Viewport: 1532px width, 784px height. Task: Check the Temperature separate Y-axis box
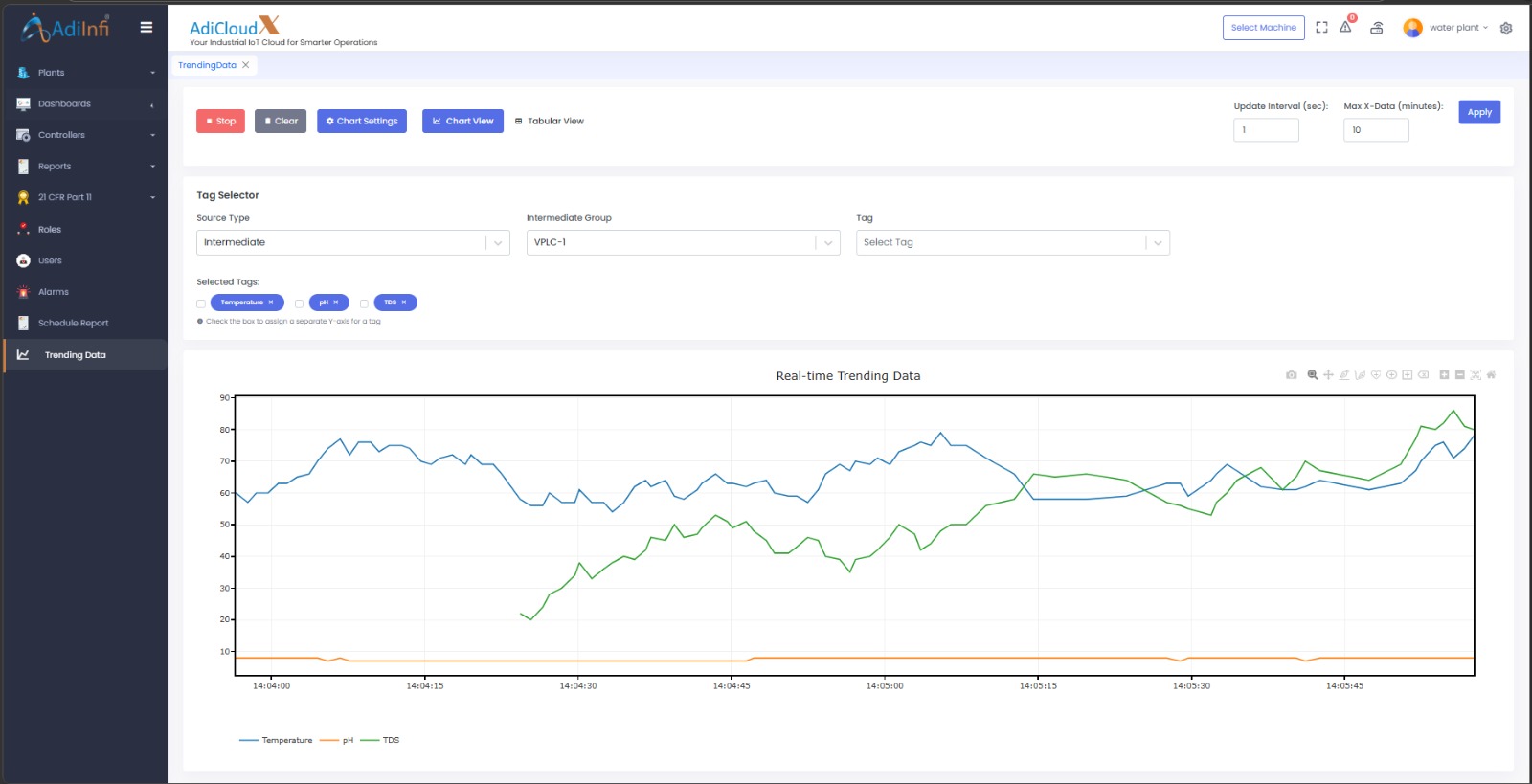tap(201, 303)
